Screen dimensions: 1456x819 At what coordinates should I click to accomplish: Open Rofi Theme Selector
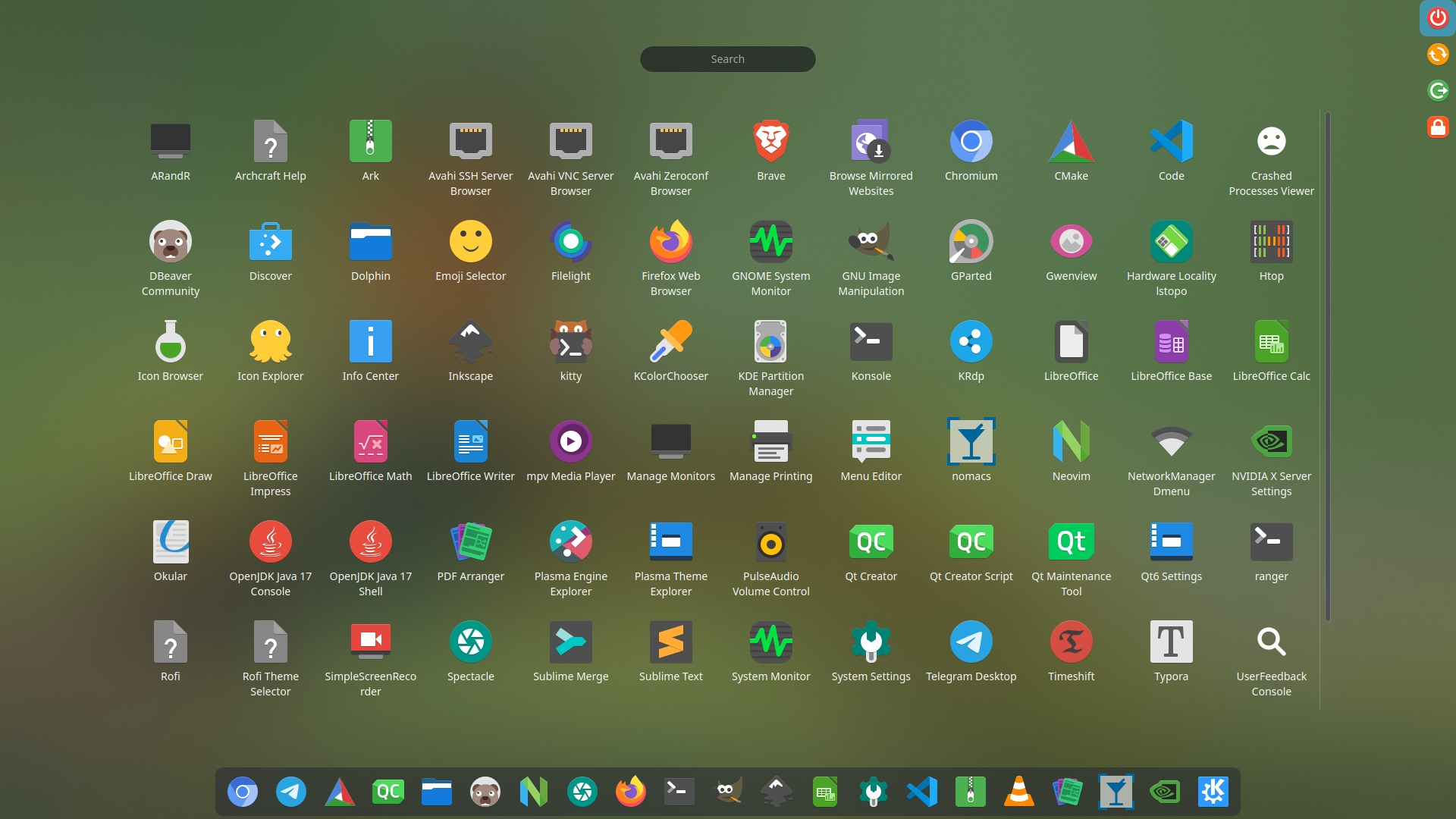271,658
